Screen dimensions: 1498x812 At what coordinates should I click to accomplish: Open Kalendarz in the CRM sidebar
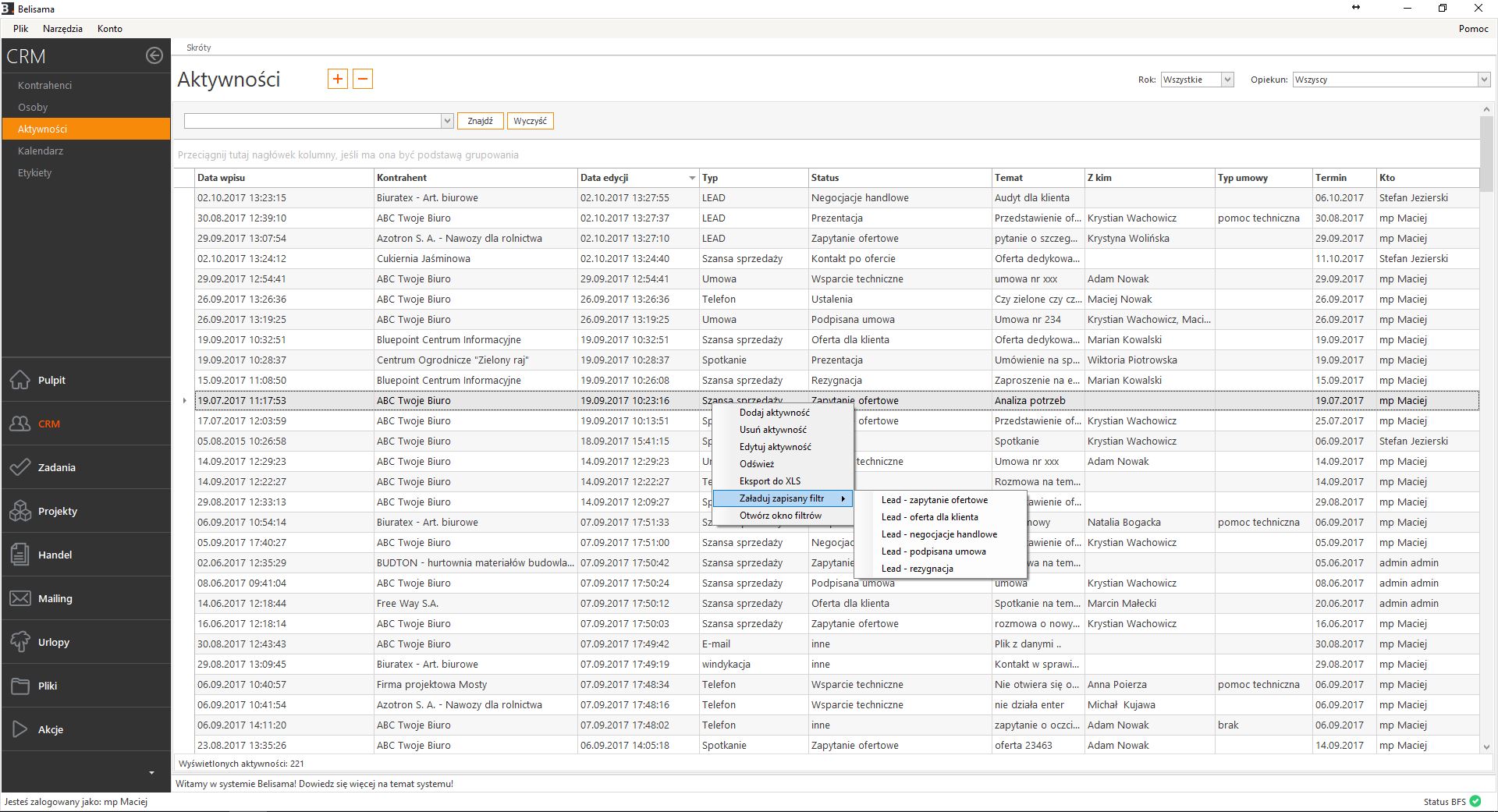(x=41, y=151)
